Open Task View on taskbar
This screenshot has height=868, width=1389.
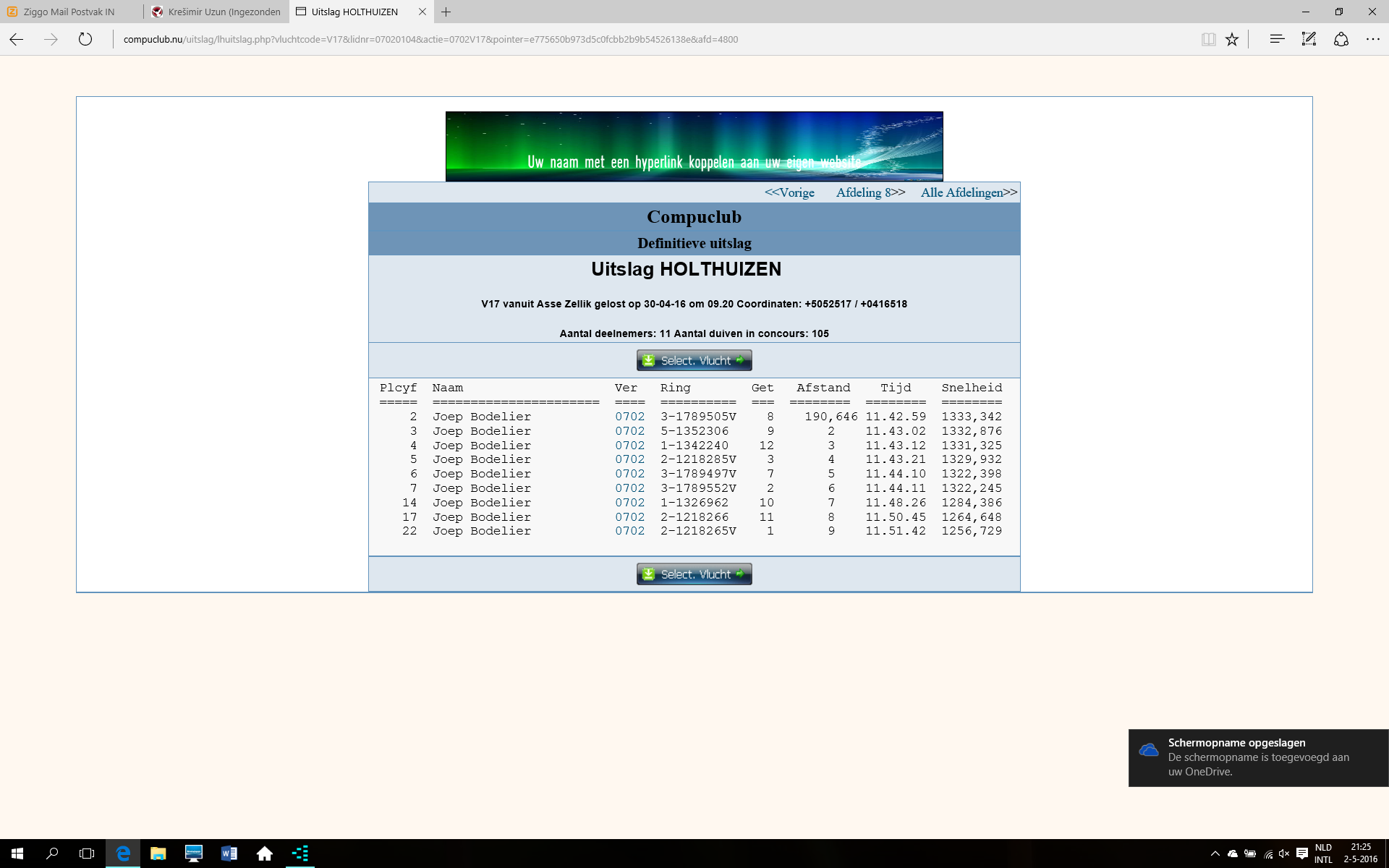tap(87, 854)
